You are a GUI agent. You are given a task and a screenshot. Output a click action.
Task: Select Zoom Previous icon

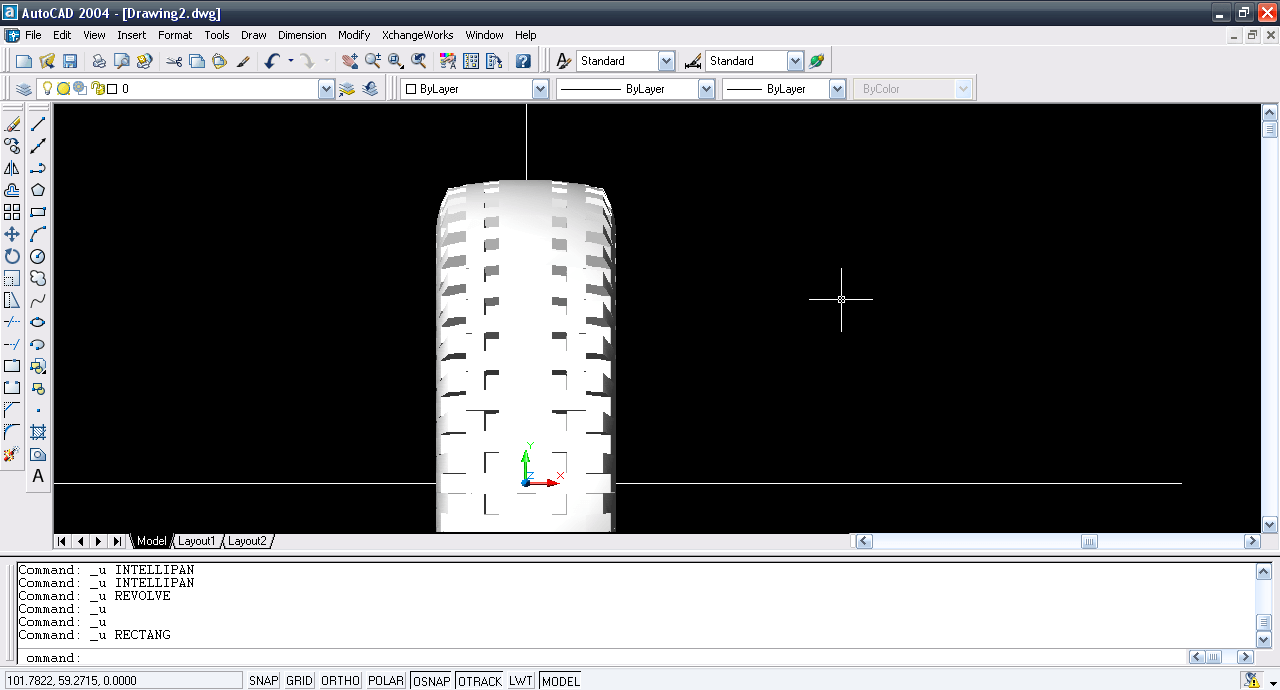click(x=418, y=61)
